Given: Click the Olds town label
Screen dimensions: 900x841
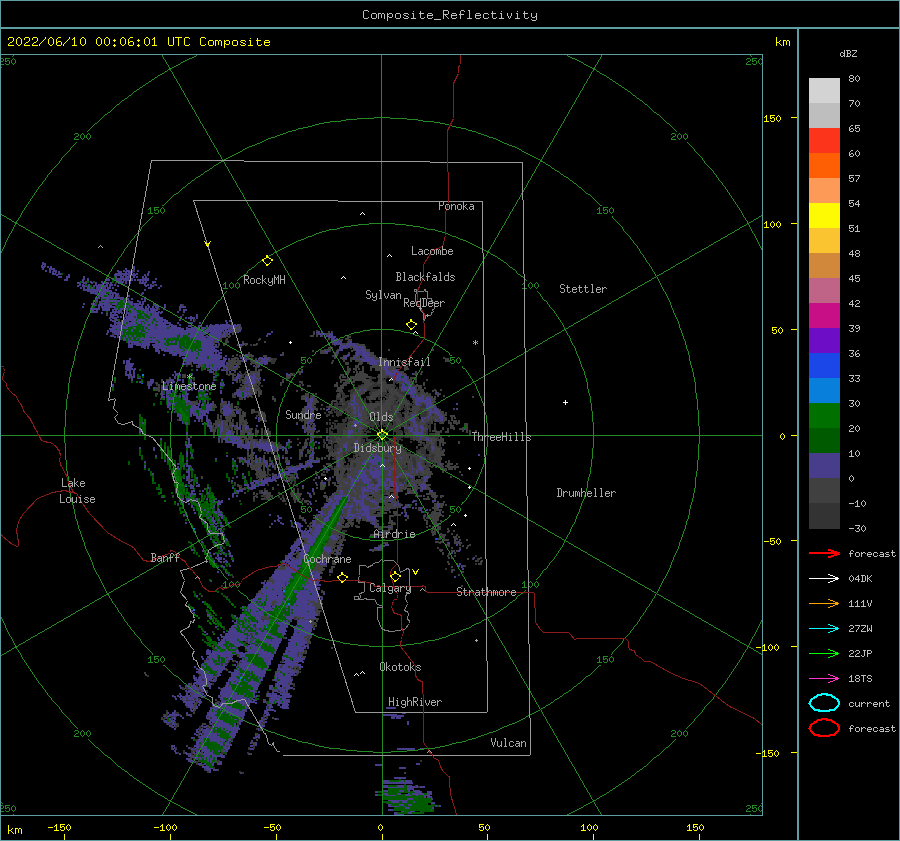Looking at the screenshot, I should pyautogui.click(x=381, y=417).
